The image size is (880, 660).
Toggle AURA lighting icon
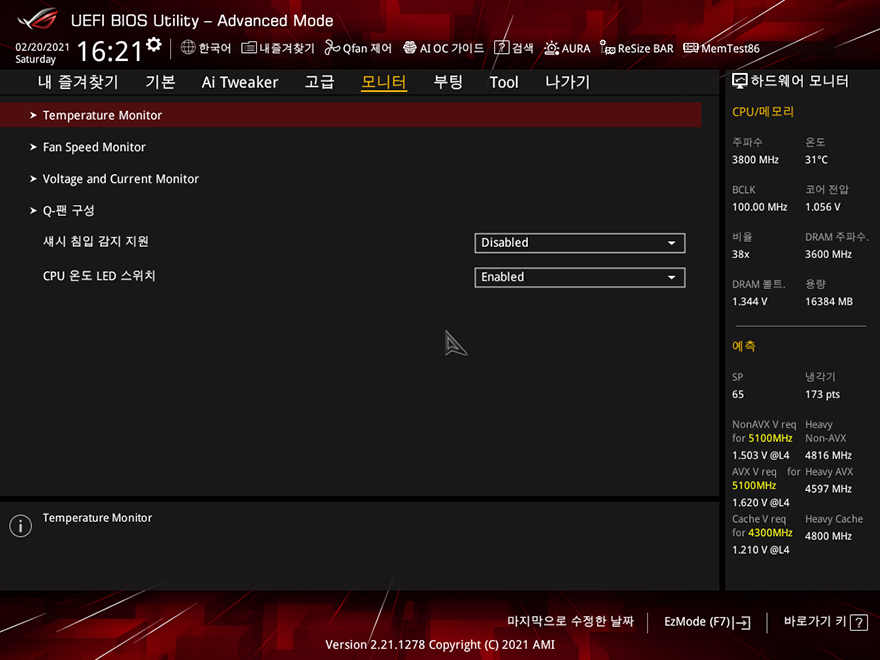(551, 48)
